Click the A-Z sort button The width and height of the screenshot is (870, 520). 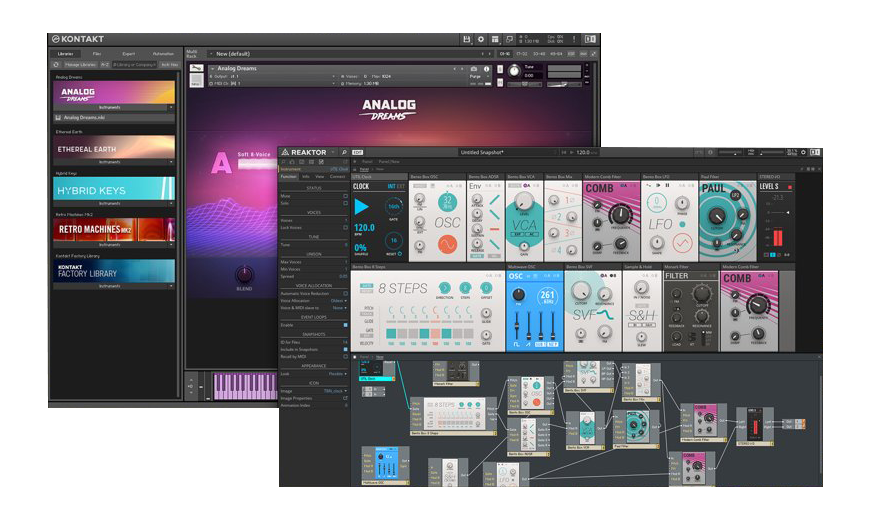(105, 65)
